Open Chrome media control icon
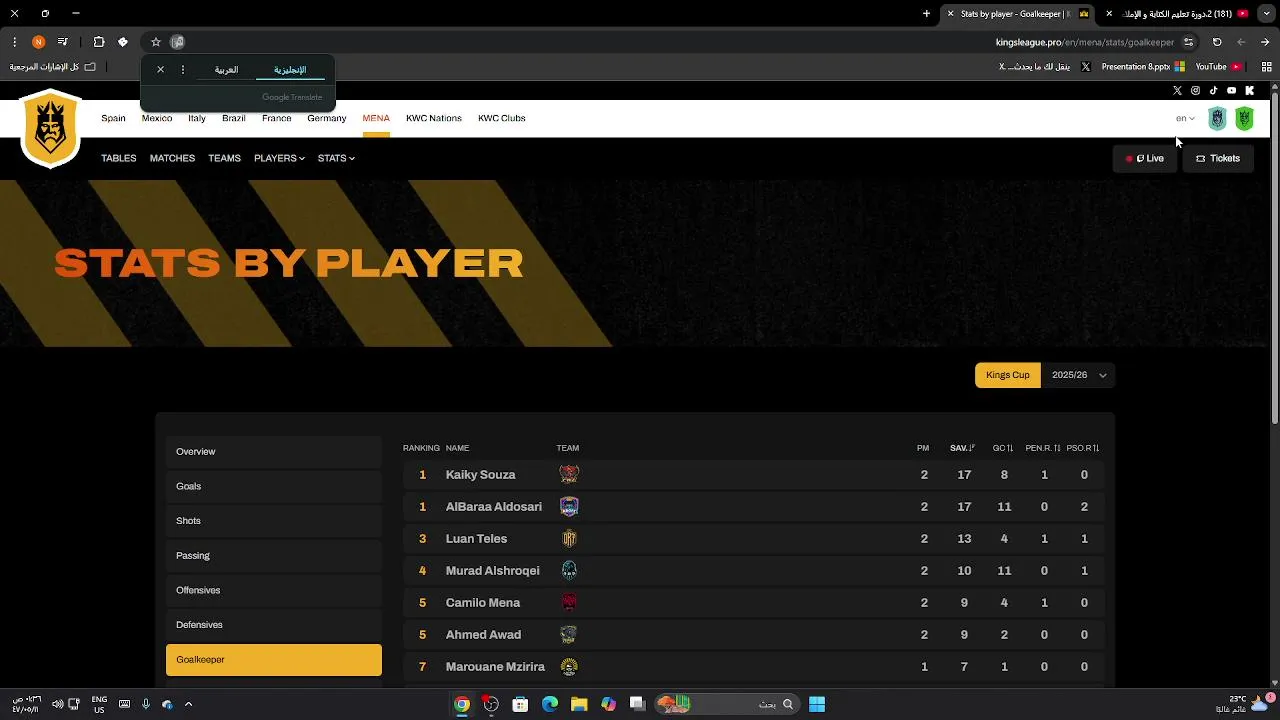Image resolution: width=1280 pixels, height=720 pixels. [63, 42]
